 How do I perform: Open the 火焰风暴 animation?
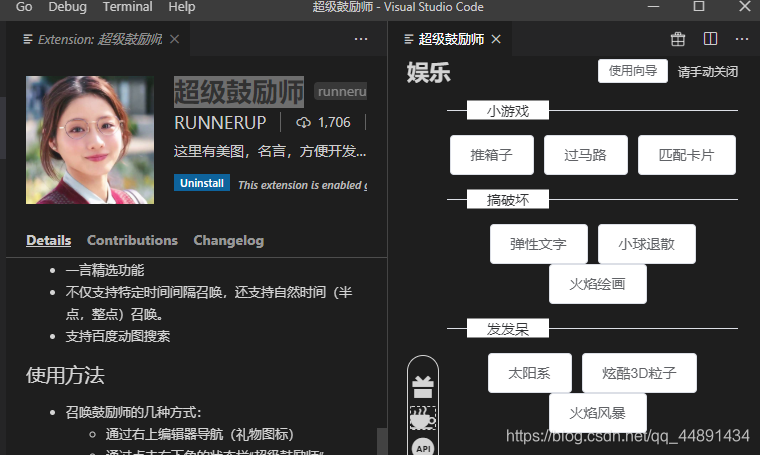click(x=598, y=413)
